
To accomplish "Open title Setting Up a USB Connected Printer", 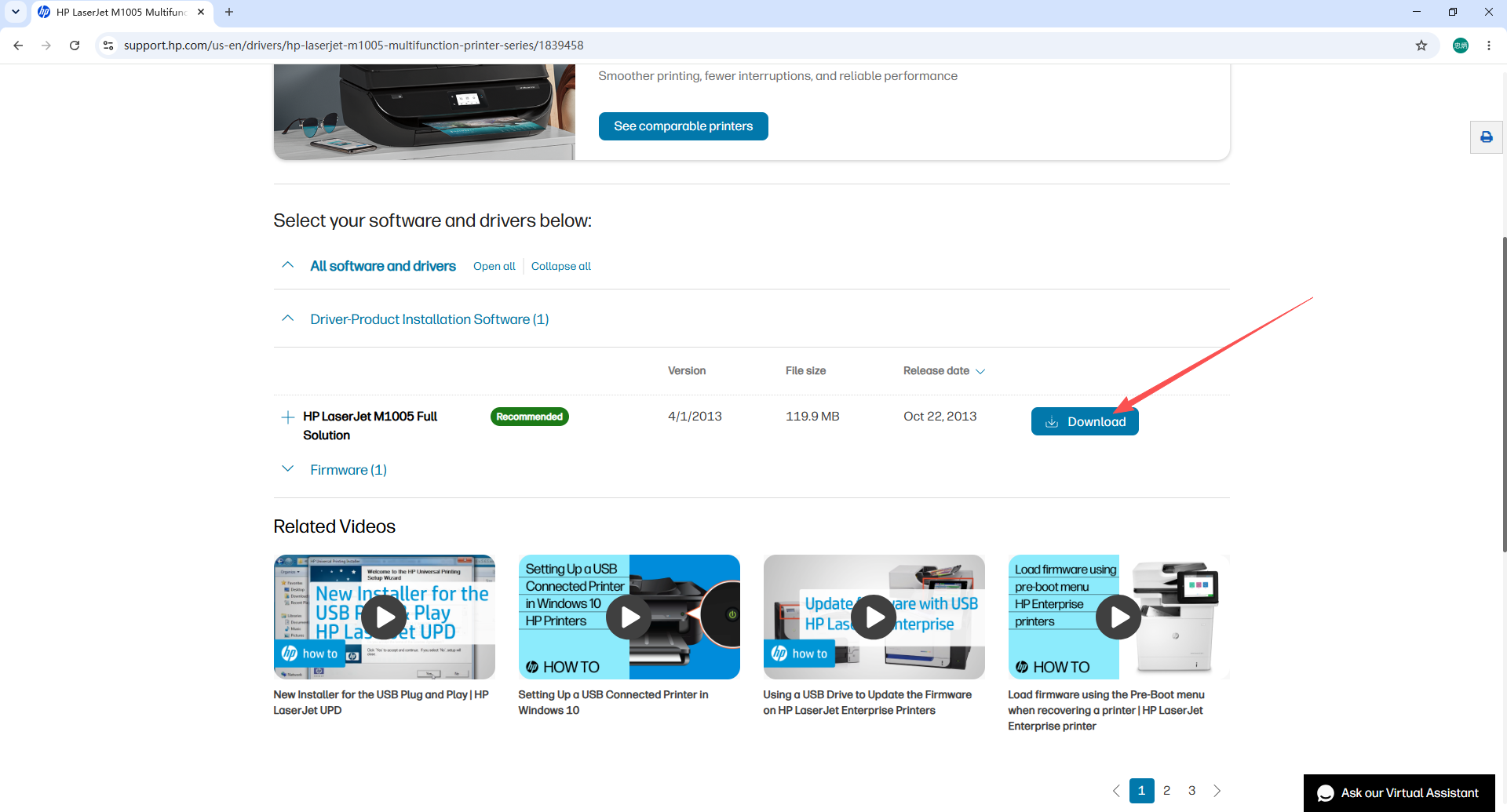I will tap(613, 702).
